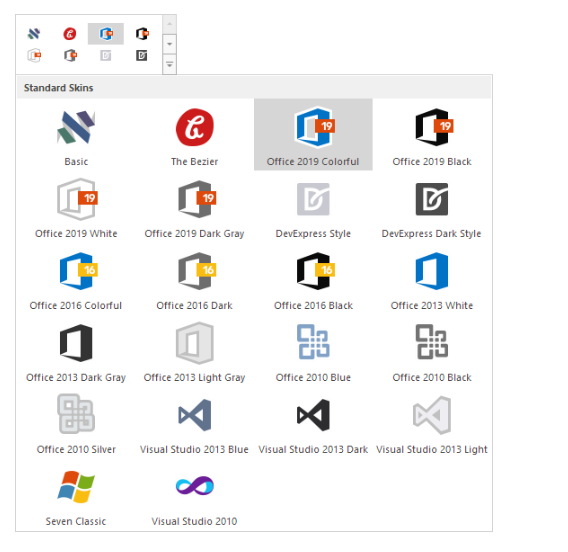568x552 pixels.
Task: Apply Office 2013 Light Gray skin
Action: 195,351
